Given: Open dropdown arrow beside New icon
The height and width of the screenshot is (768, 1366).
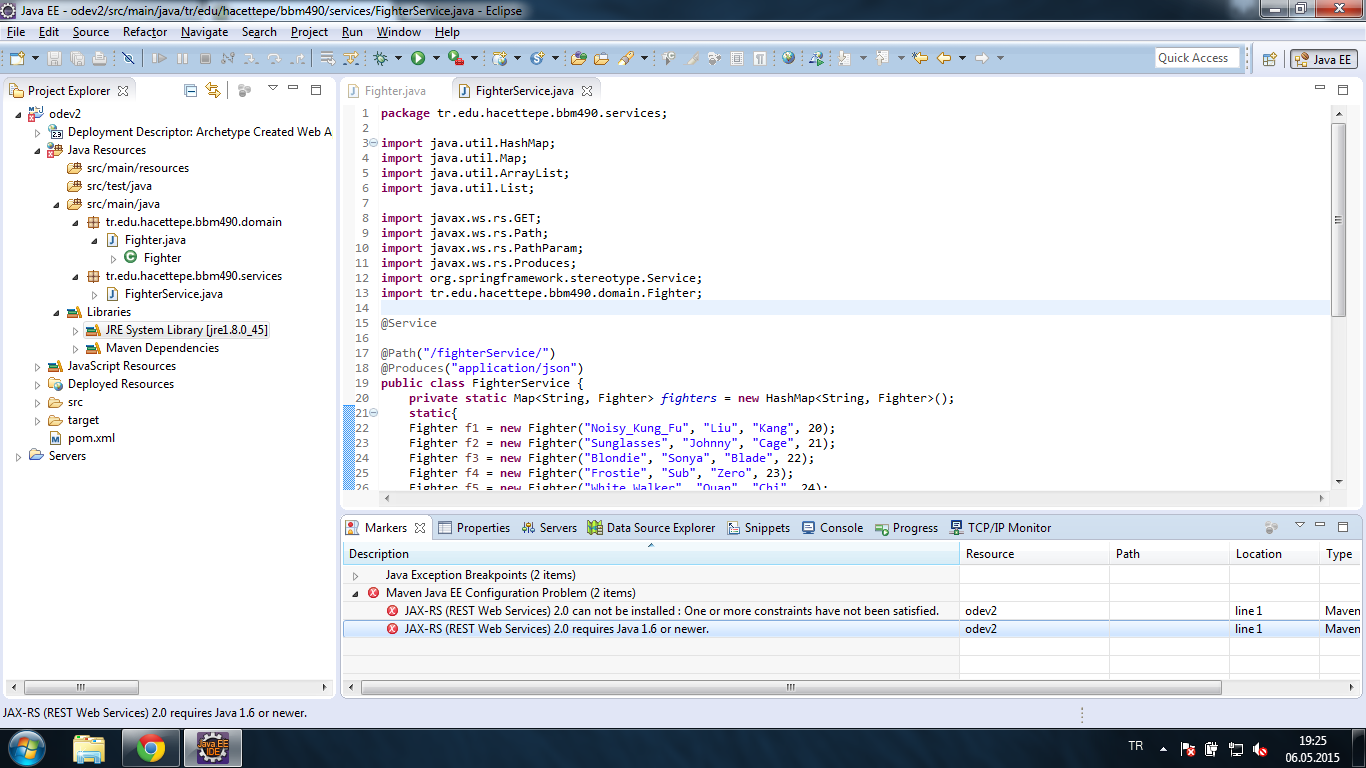Looking at the screenshot, I should point(35,58).
